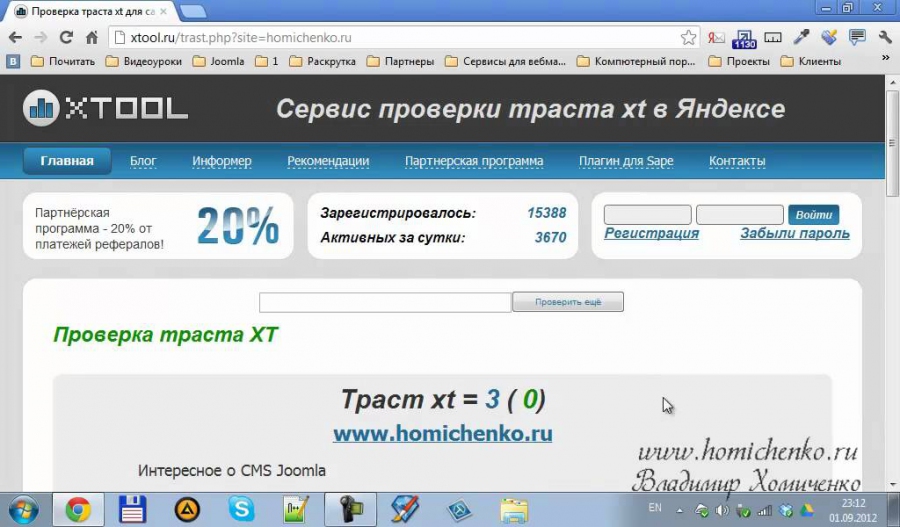Click the Войти login button

pos(814,215)
